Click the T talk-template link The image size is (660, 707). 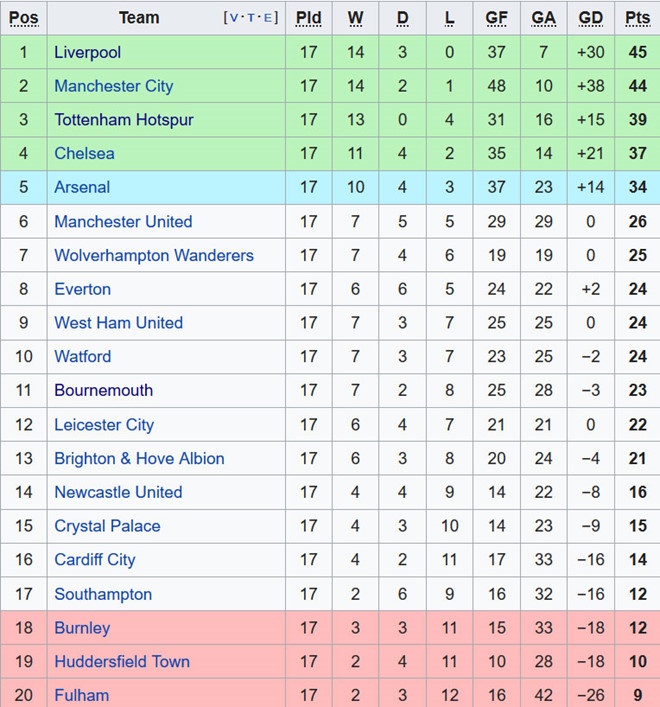pos(250,18)
